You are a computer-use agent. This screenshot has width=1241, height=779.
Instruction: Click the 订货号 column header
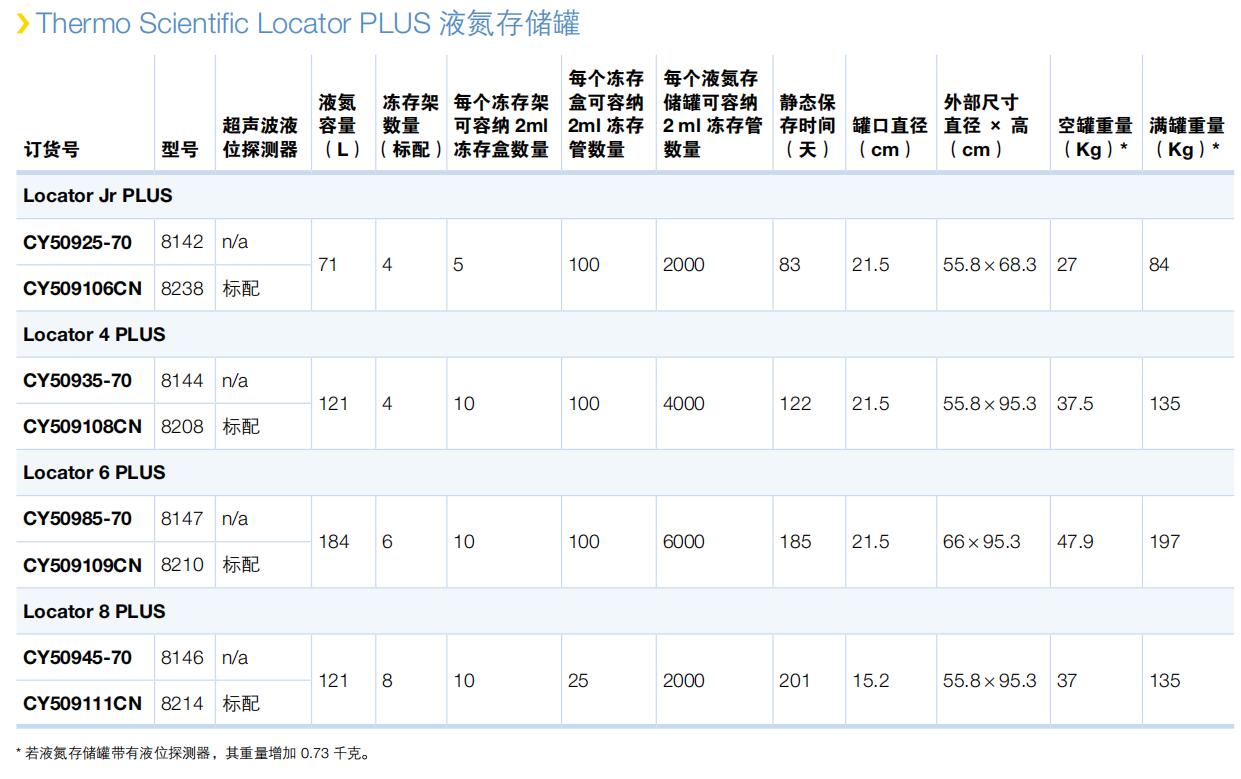(x=51, y=150)
